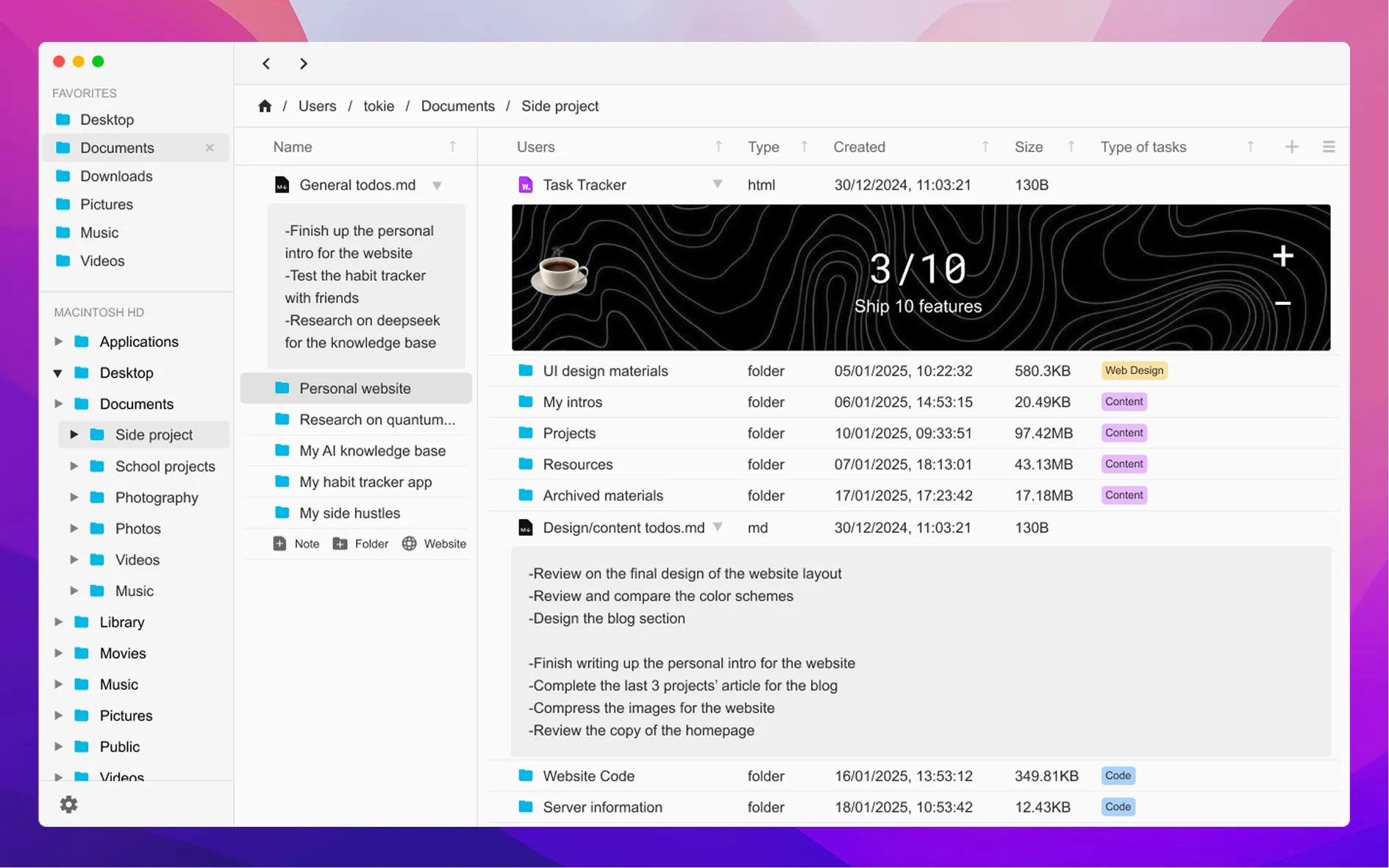
Task: Navigate to Documents in breadcrumb
Action: (x=457, y=106)
